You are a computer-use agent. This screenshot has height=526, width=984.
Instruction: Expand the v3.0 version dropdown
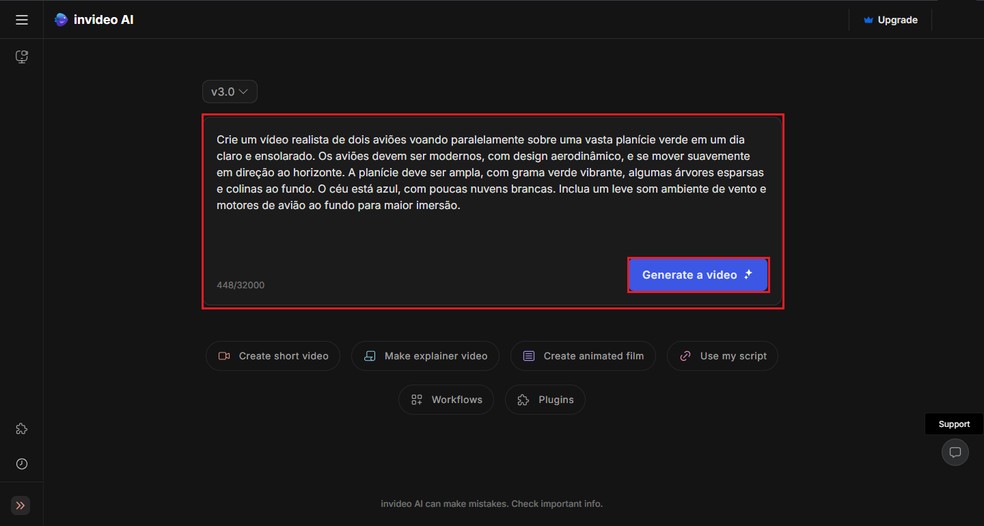(230, 92)
